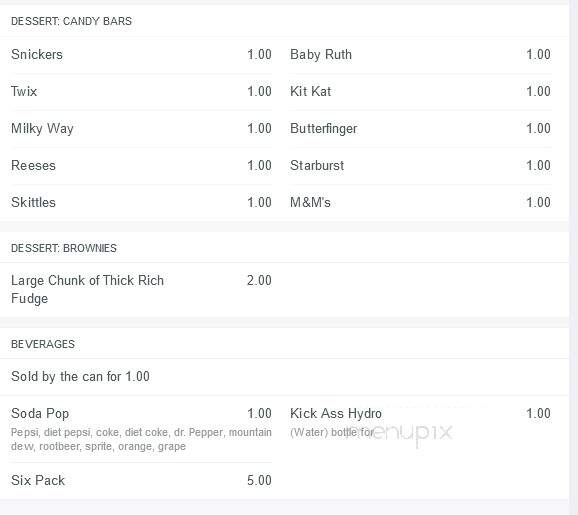Select the Kit Kat candy bar
578x515 pixels.
[x=310, y=91]
